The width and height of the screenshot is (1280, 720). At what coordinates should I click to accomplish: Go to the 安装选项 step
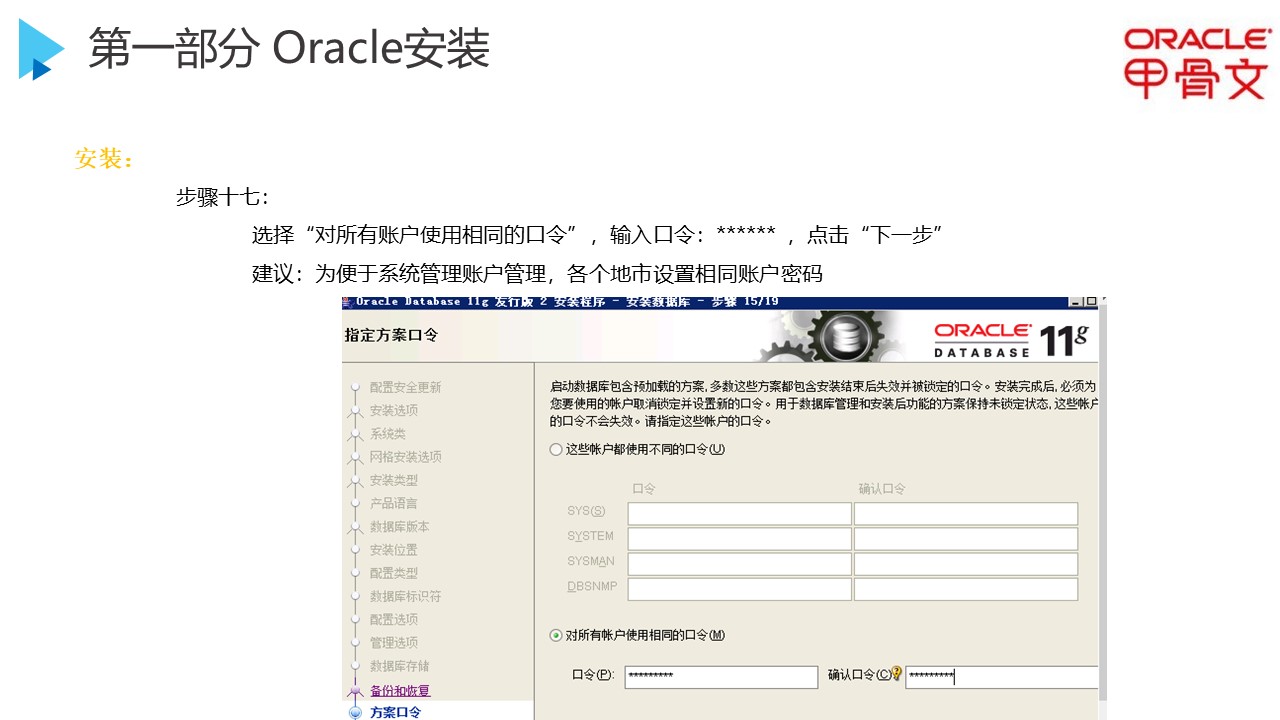394,411
